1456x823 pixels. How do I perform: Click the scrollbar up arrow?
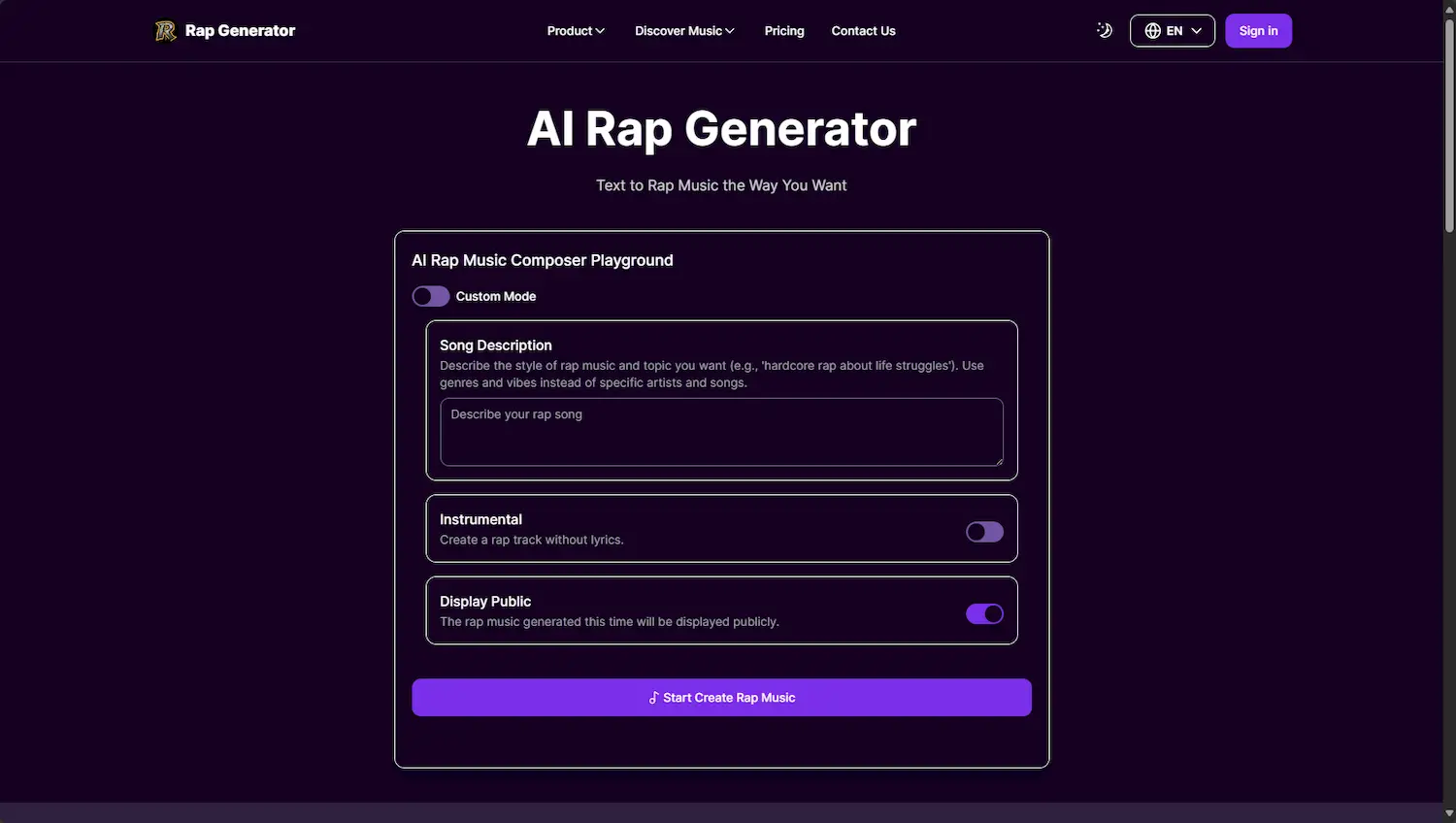tap(1448, 8)
